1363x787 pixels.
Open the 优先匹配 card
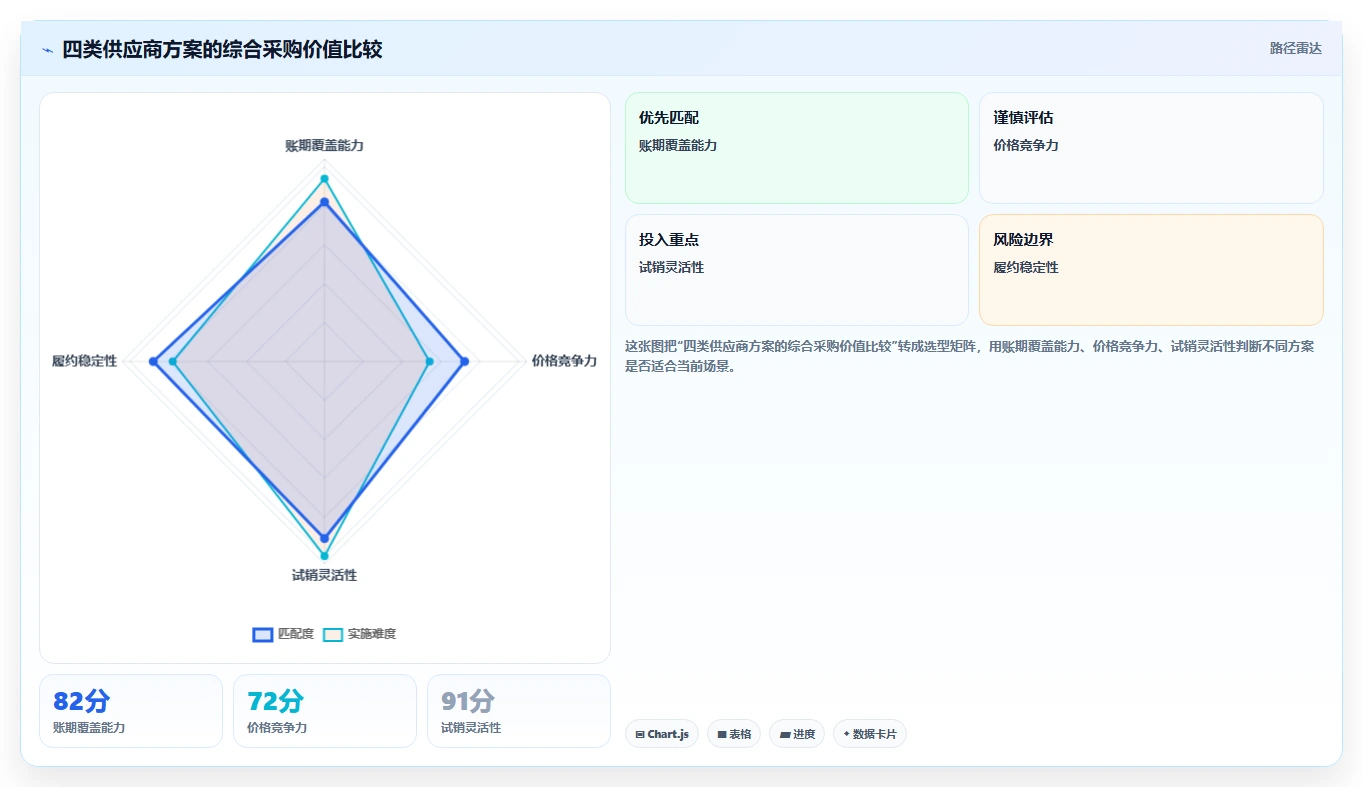pyautogui.click(x=797, y=148)
